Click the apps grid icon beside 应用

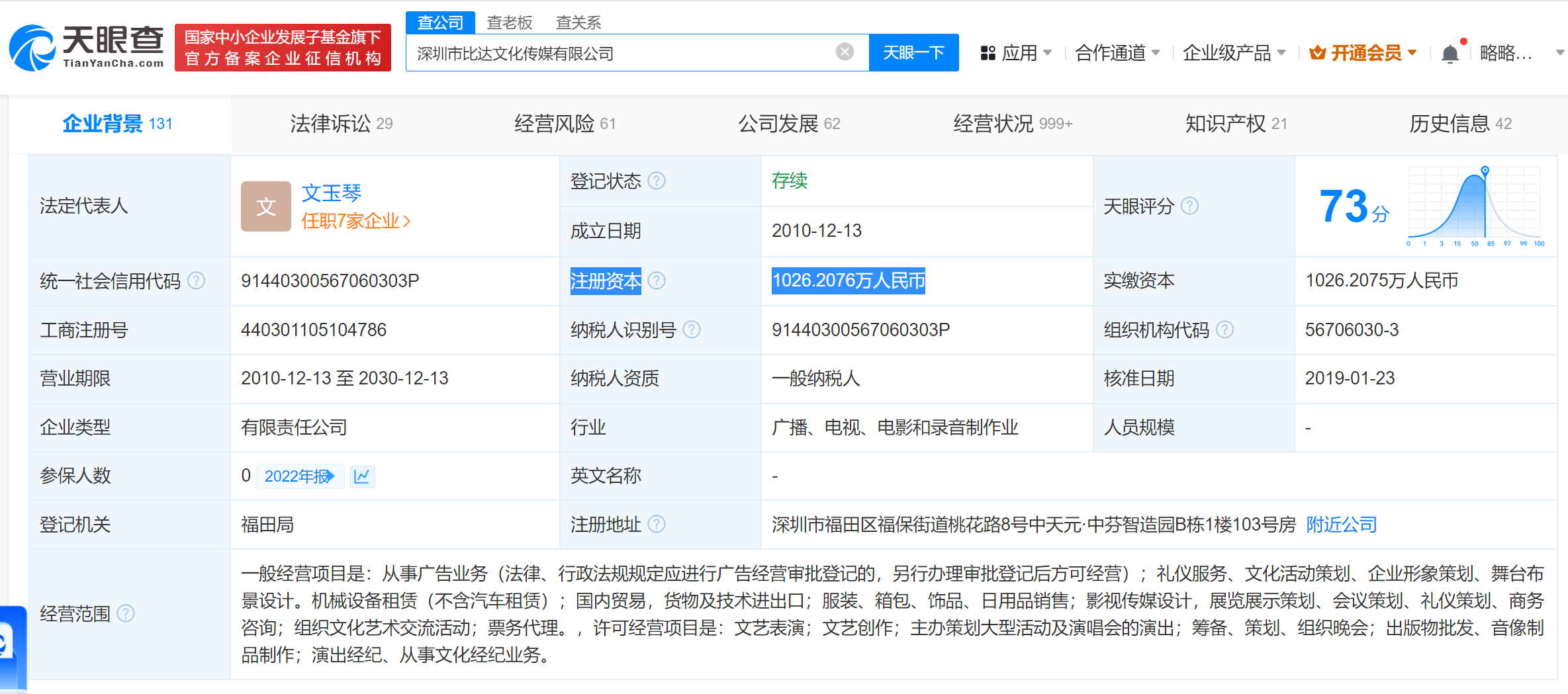988,52
